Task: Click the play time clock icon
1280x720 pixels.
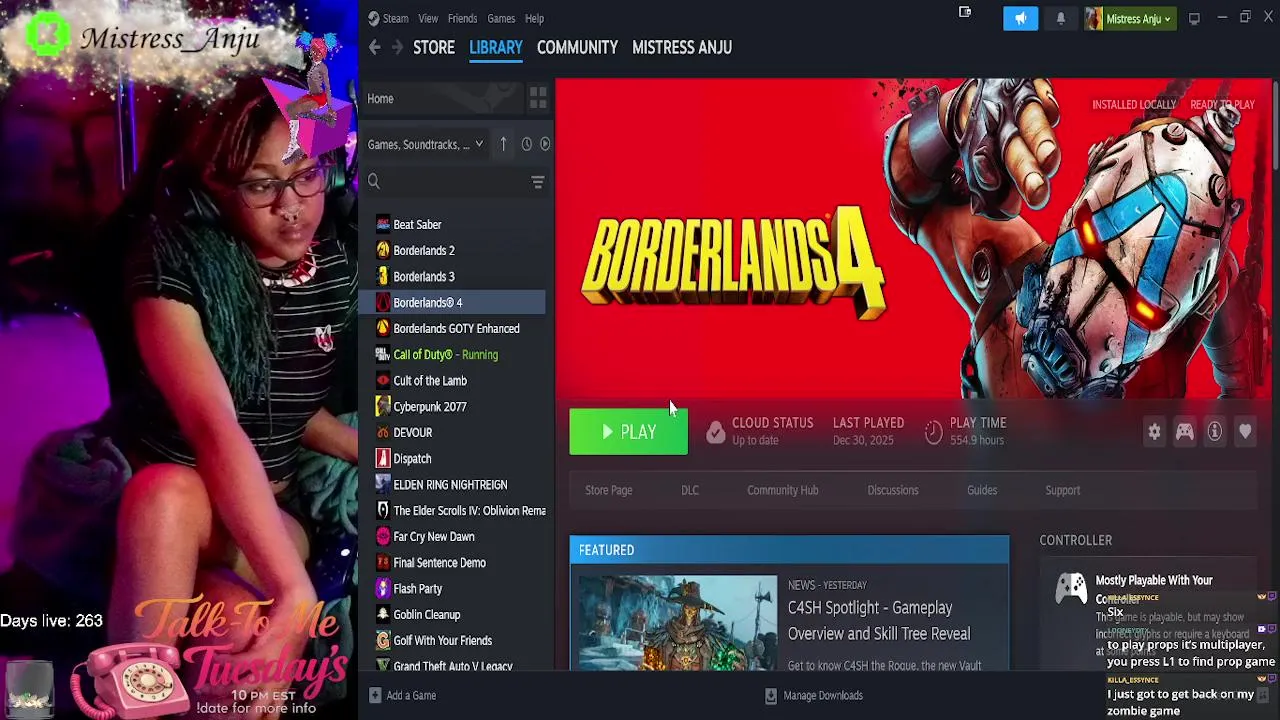Action: (933, 431)
